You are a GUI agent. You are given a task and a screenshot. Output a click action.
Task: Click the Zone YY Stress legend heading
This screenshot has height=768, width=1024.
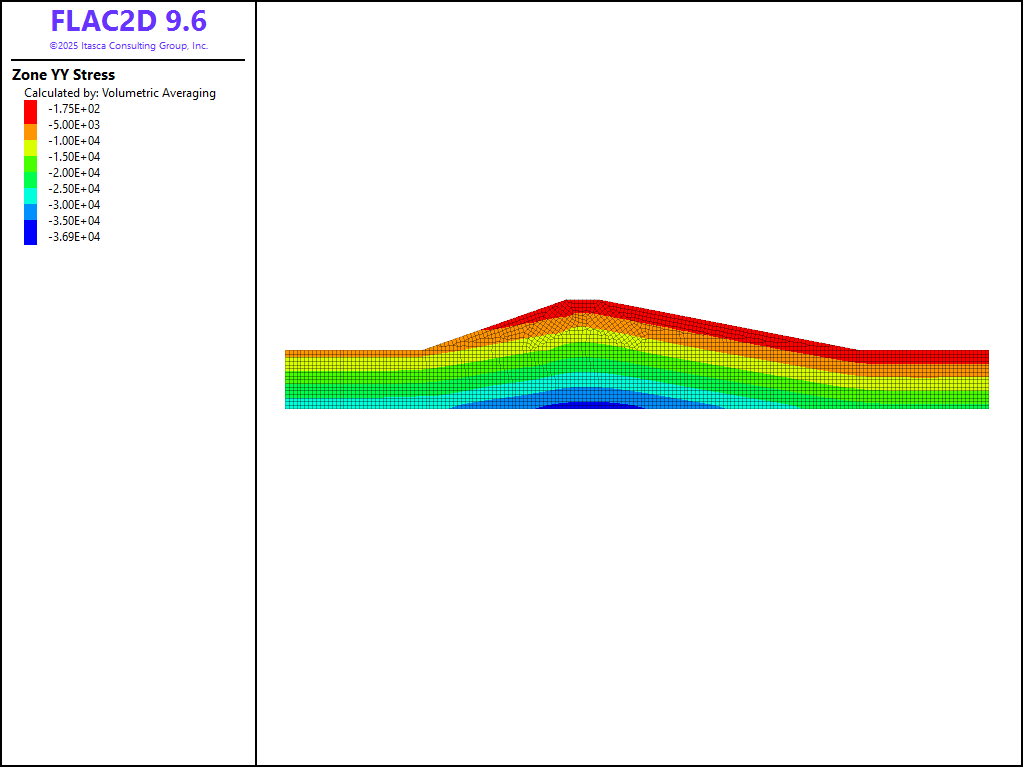coord(63,75)
